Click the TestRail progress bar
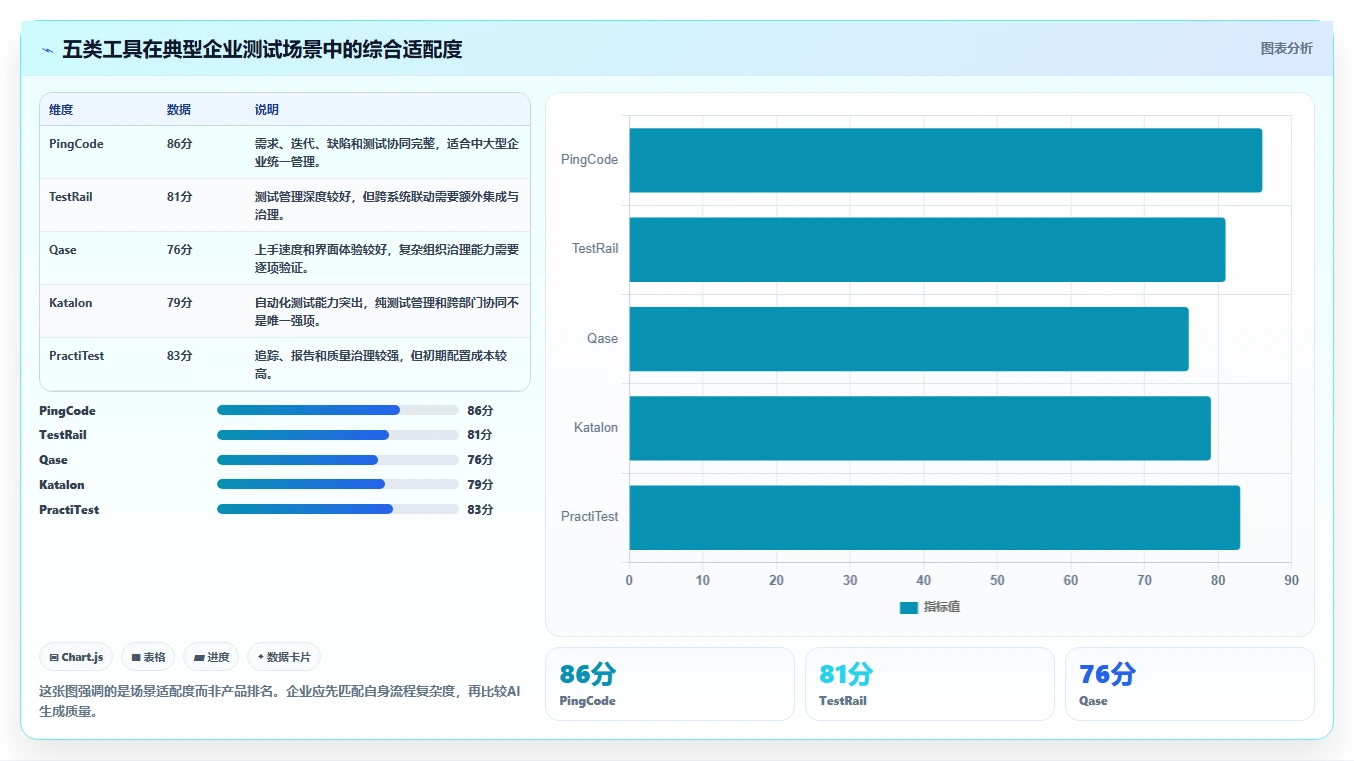This screenshot has width=1354, height=761. tap(338, 435)
